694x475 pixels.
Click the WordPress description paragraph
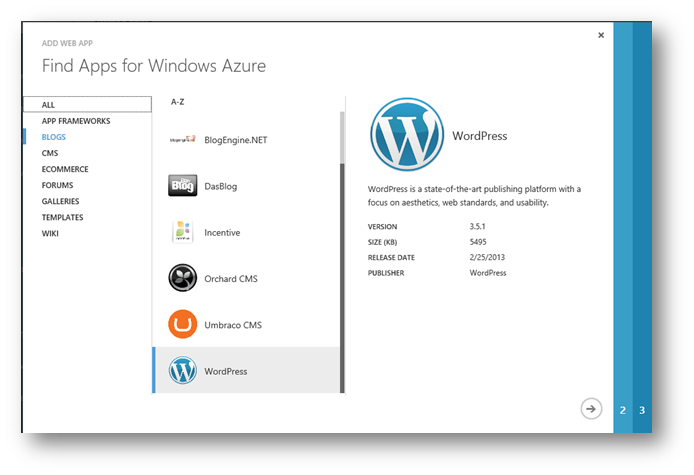pos(474,196)
